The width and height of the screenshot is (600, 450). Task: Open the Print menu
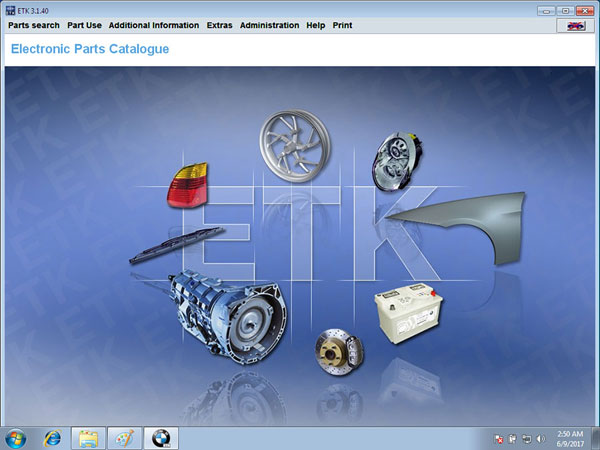[342, 25]
